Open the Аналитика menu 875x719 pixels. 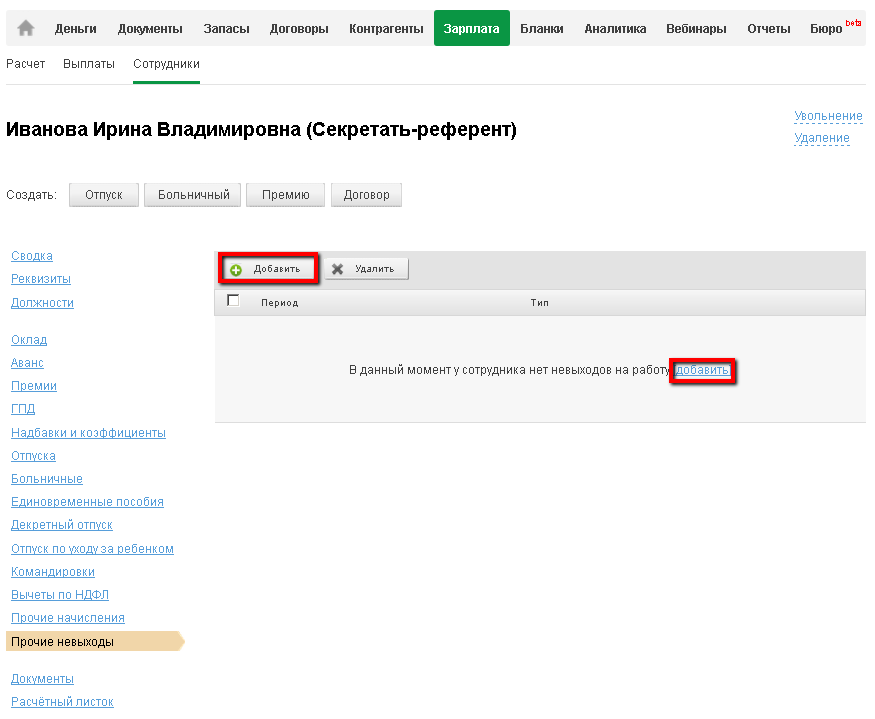coord(615,28)
